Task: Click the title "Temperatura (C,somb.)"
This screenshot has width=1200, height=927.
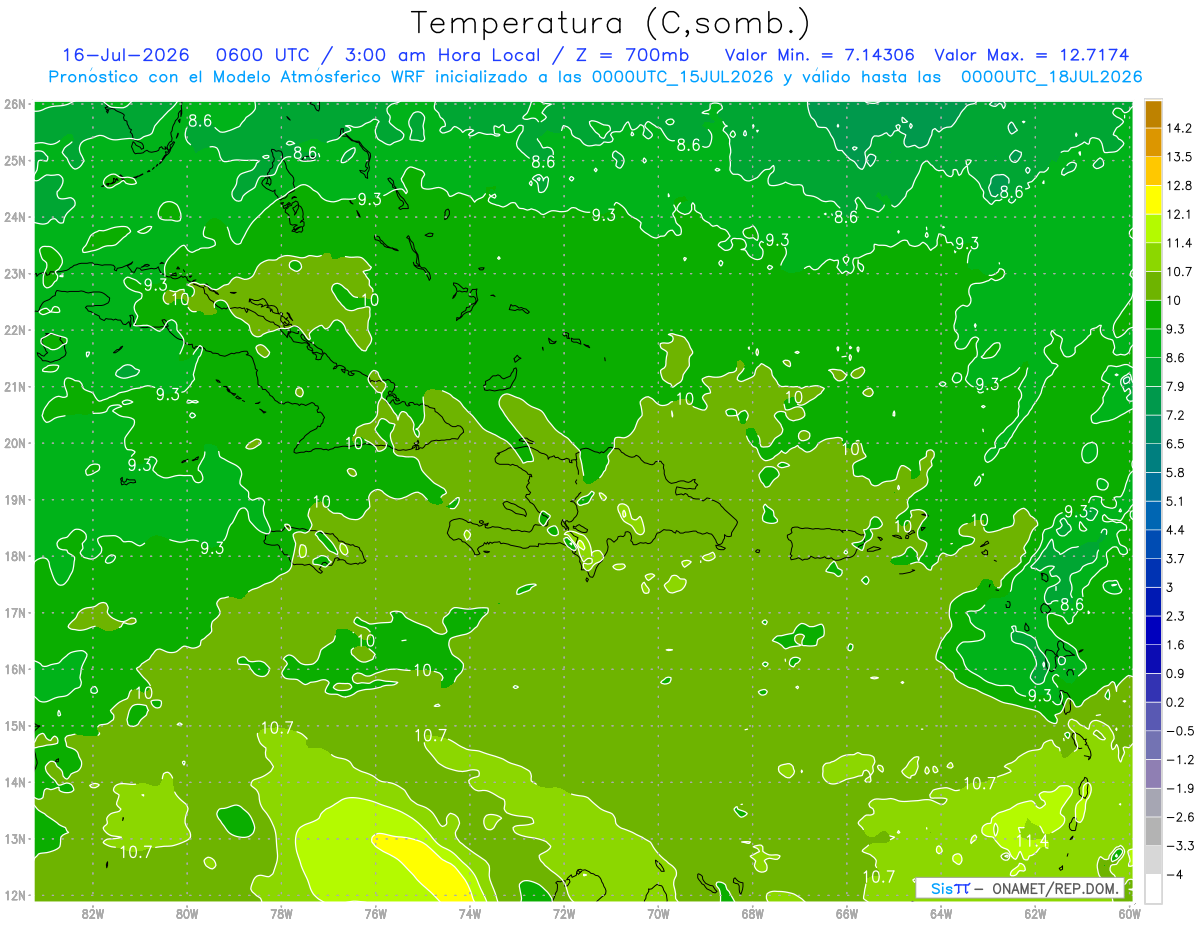Action: click(x=611, y=23)
